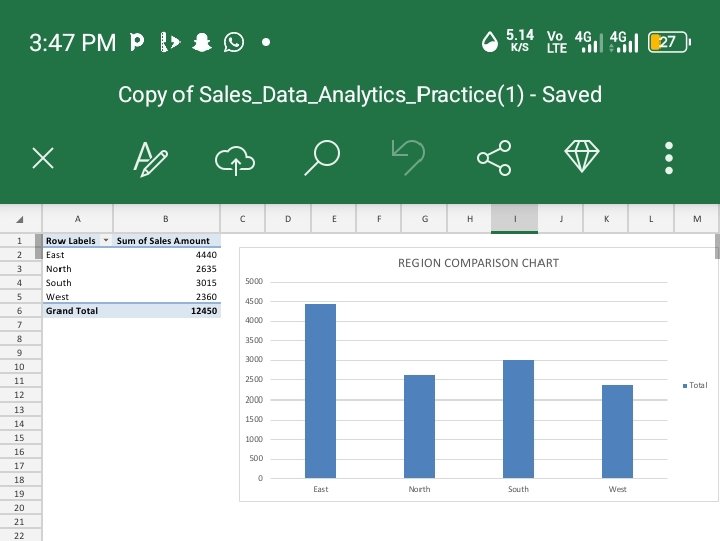Tap the Region Comparison Chart title
The image size is (720, 541).
(x=478, y=263)
